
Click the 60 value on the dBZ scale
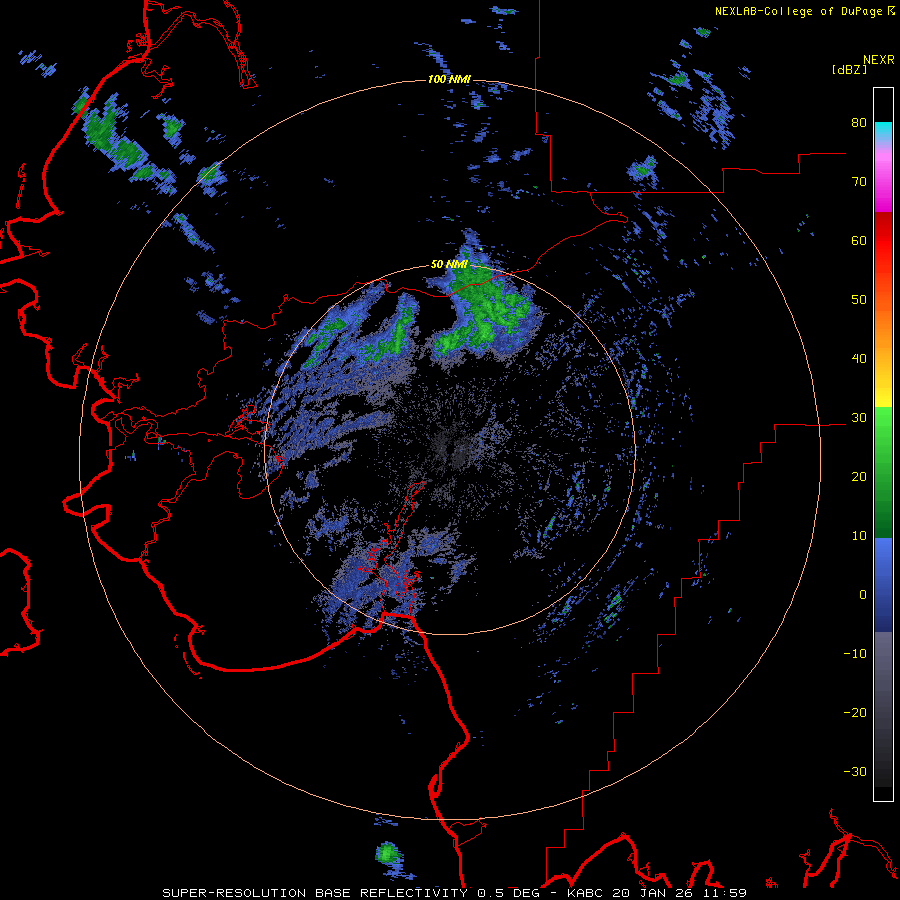coord(859,240)
